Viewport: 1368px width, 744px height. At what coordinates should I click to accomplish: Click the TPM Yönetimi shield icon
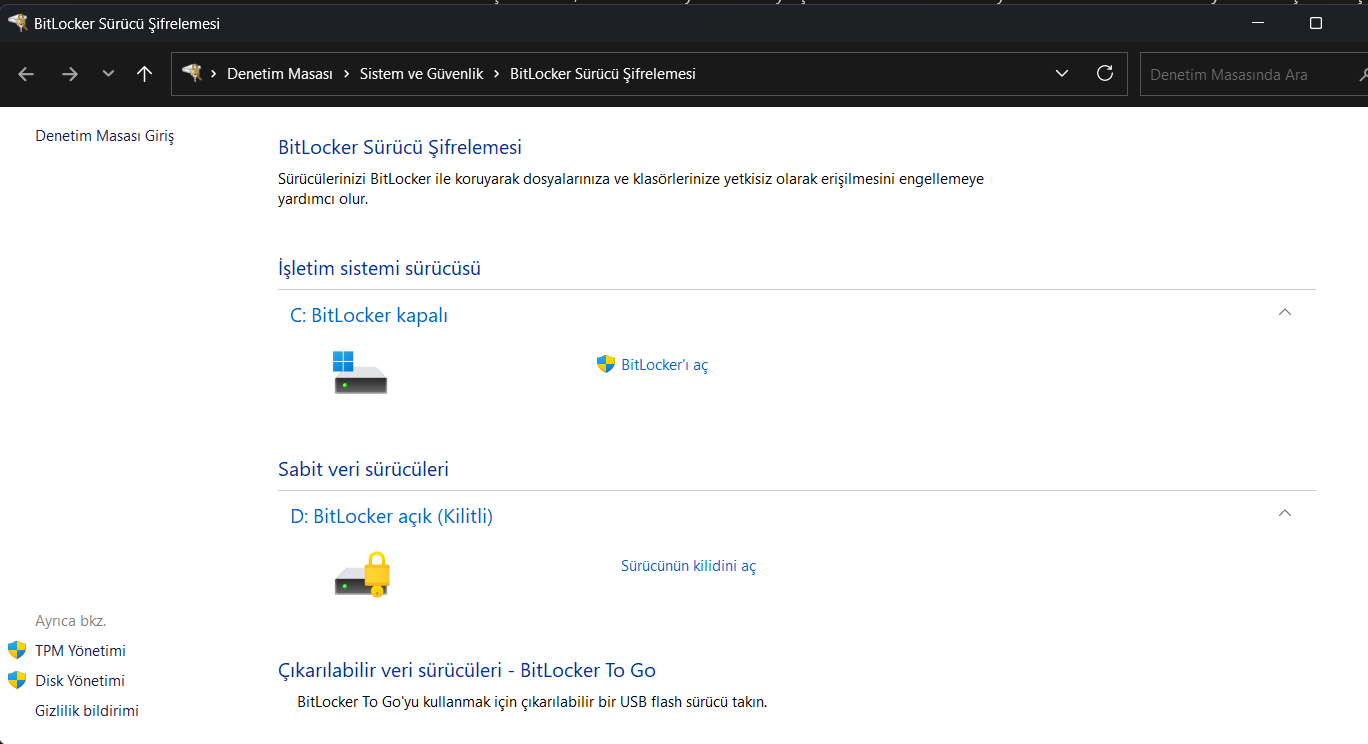pyautogui.click(x=17, y=650)
